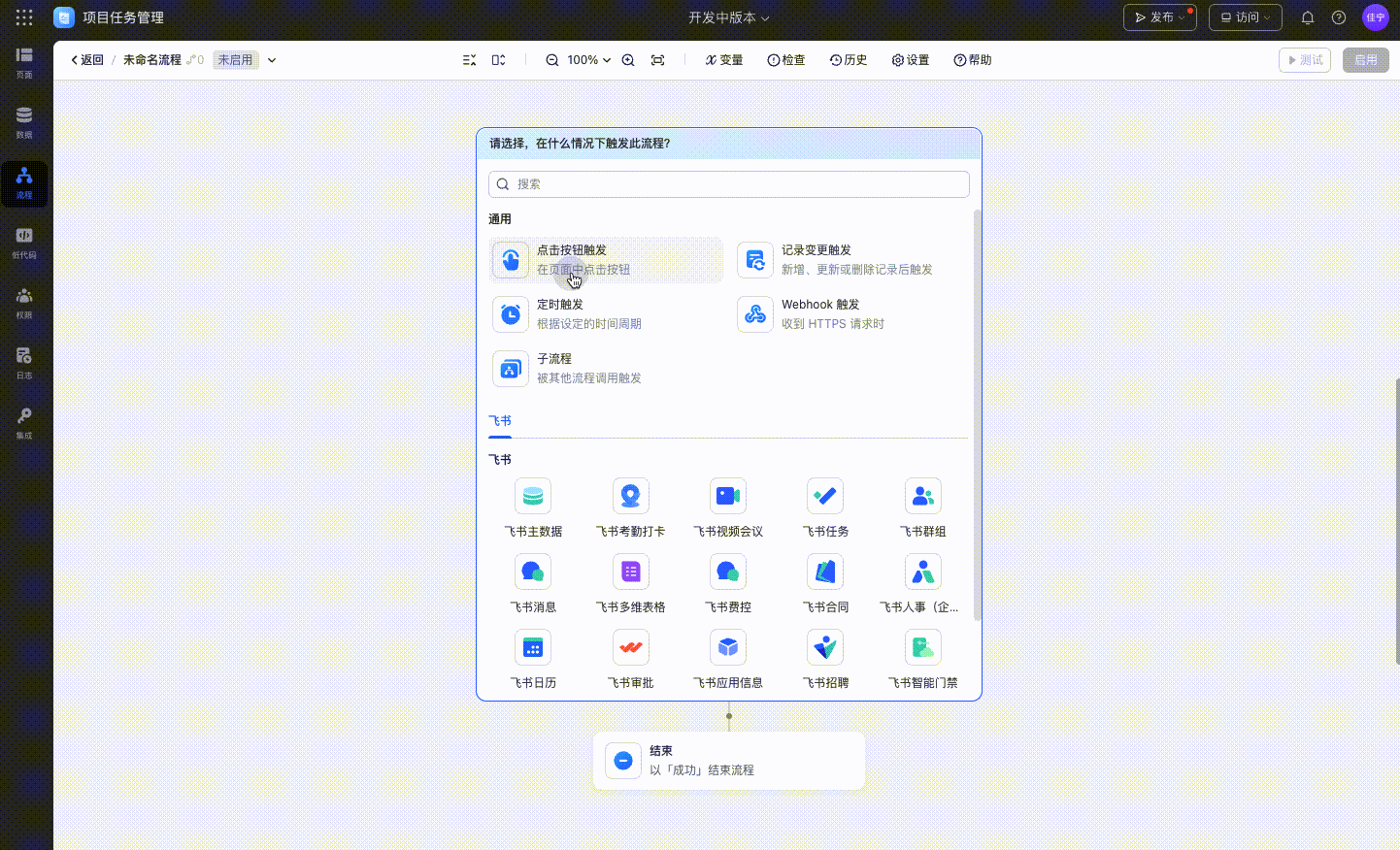Open the user avatar 佳宁
Screen dimensions: 1400x850
1376,17
